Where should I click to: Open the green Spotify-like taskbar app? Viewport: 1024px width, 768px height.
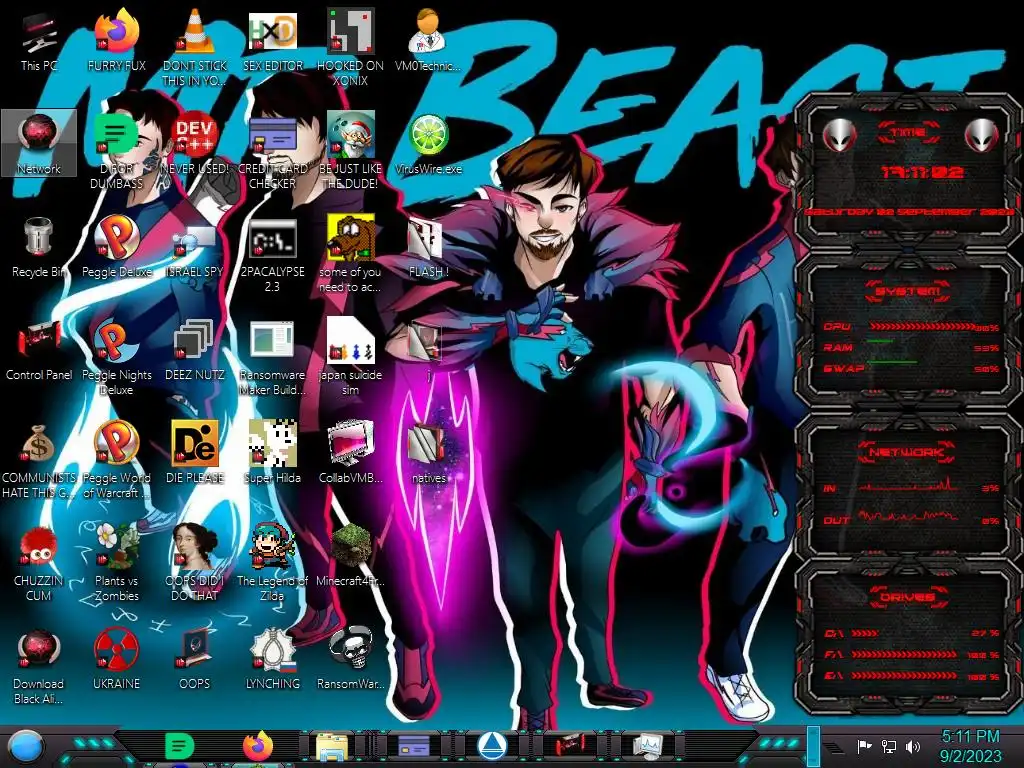click(x=179, y=746)
